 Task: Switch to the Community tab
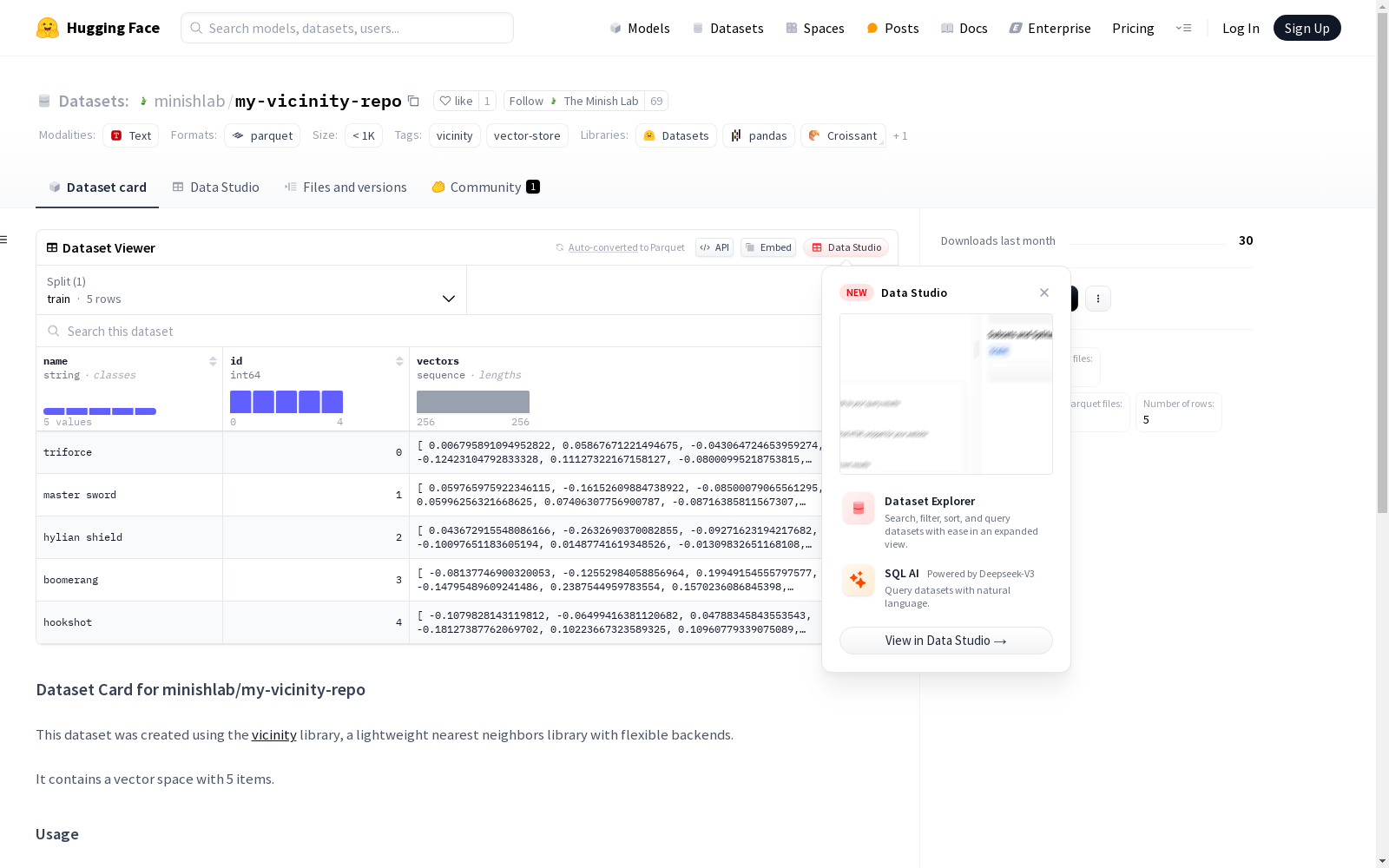tap(486, 187)
